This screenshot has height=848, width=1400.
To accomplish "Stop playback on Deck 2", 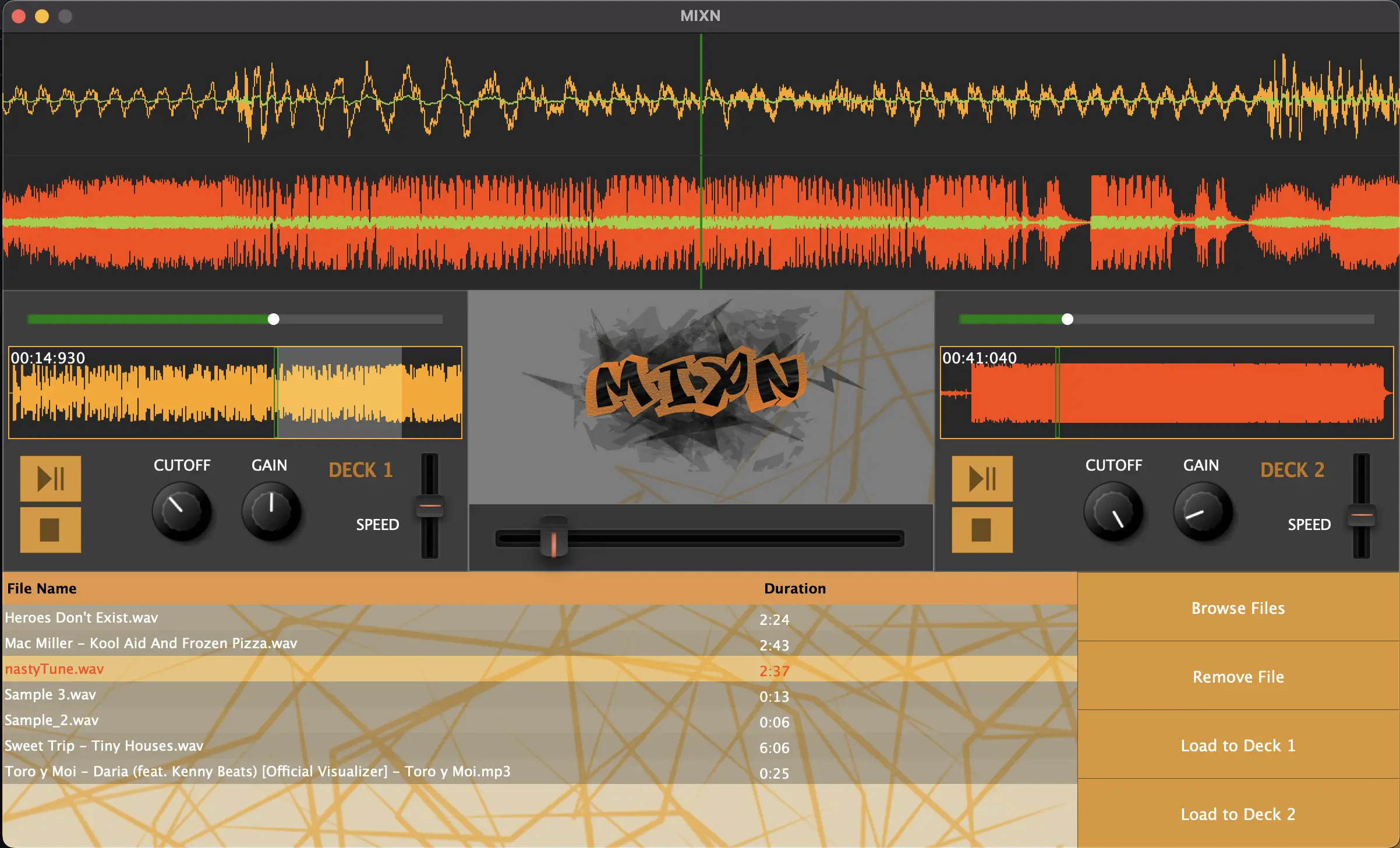I will 982,530.
